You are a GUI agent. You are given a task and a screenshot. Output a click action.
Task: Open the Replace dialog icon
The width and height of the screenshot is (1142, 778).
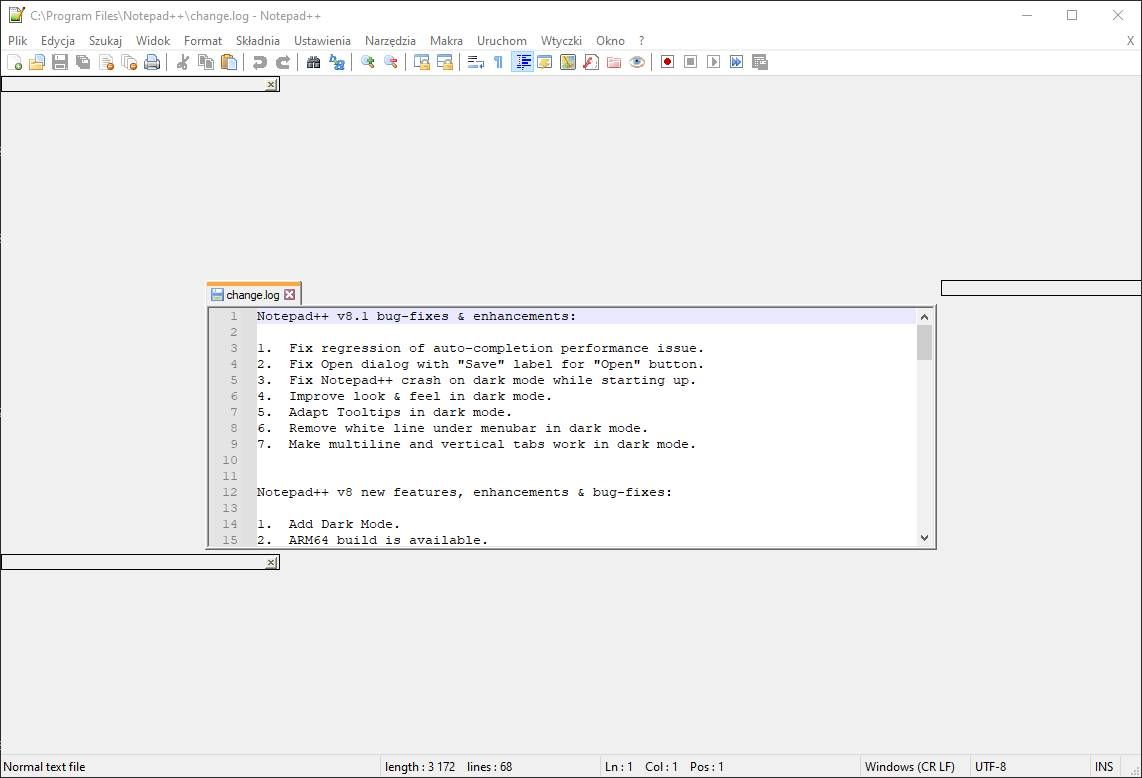click(x=336, y=63)
